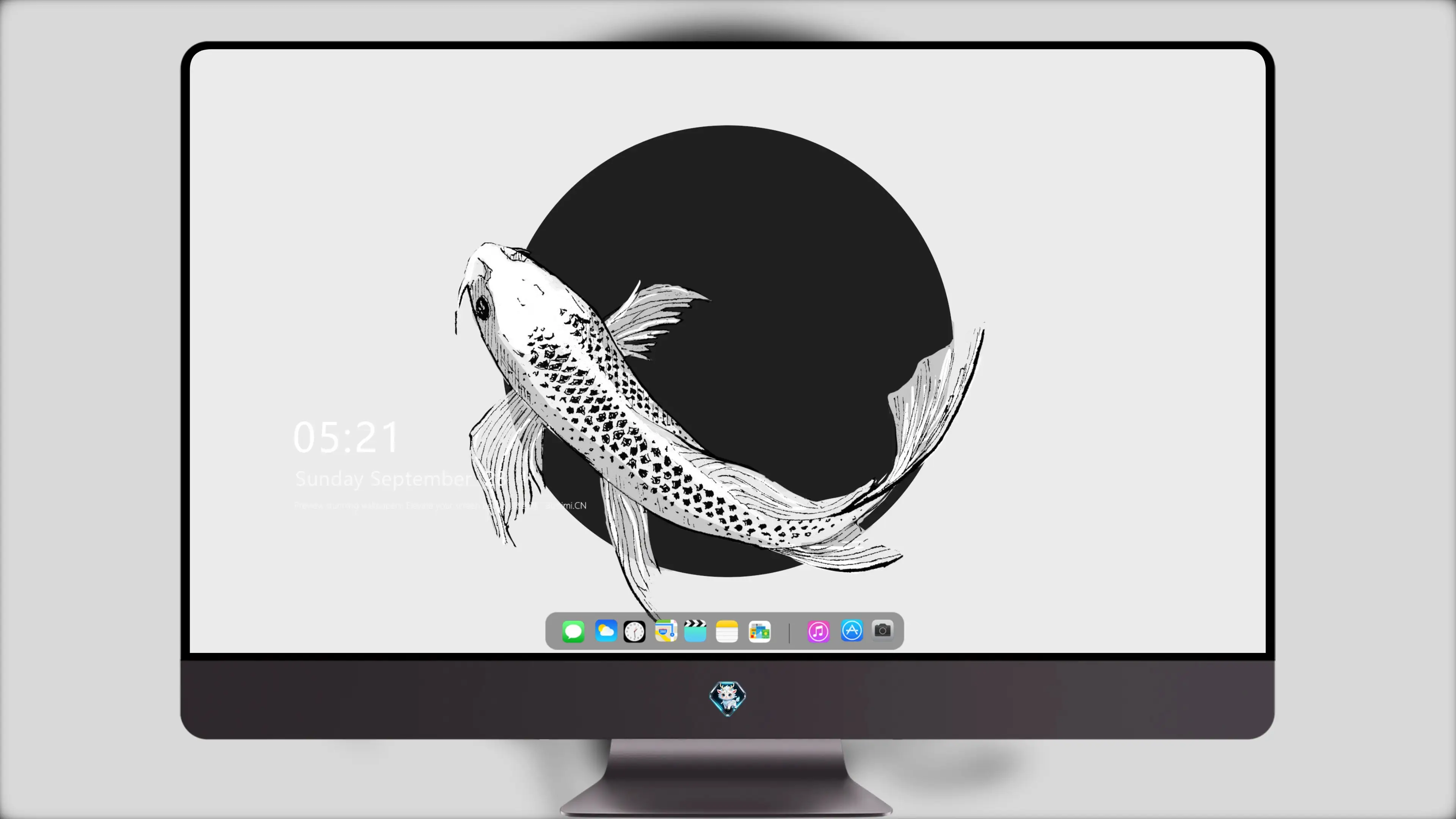This screenshot has width=1456, height=819.
Task: Launch the Weather app from the dock
Action: point(606,631)
